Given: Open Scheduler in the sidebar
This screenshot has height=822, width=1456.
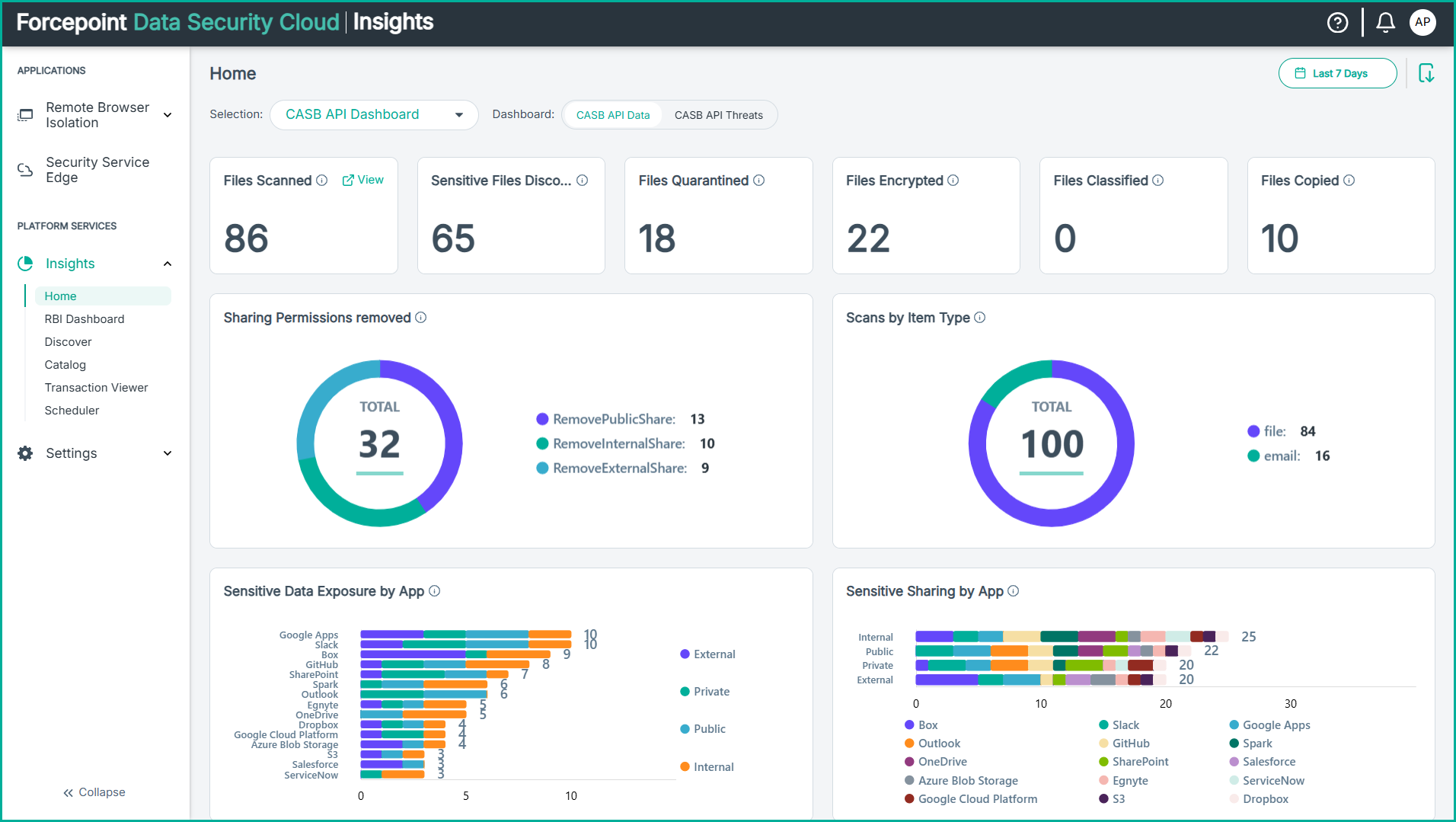Looking at the screenshot, I should coord(72,411).
